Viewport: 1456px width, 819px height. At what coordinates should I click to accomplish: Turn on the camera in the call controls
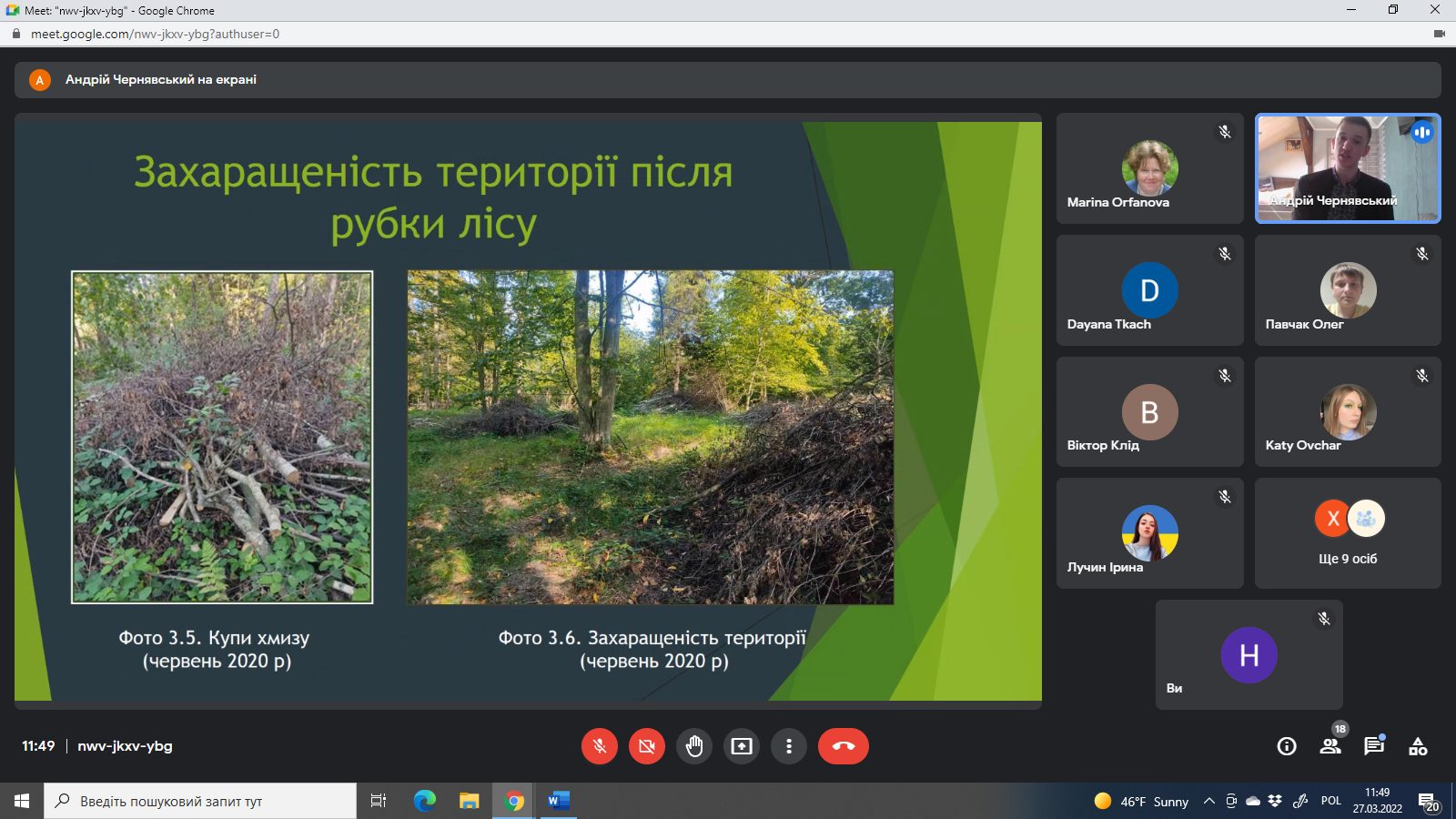pos(647,746)
